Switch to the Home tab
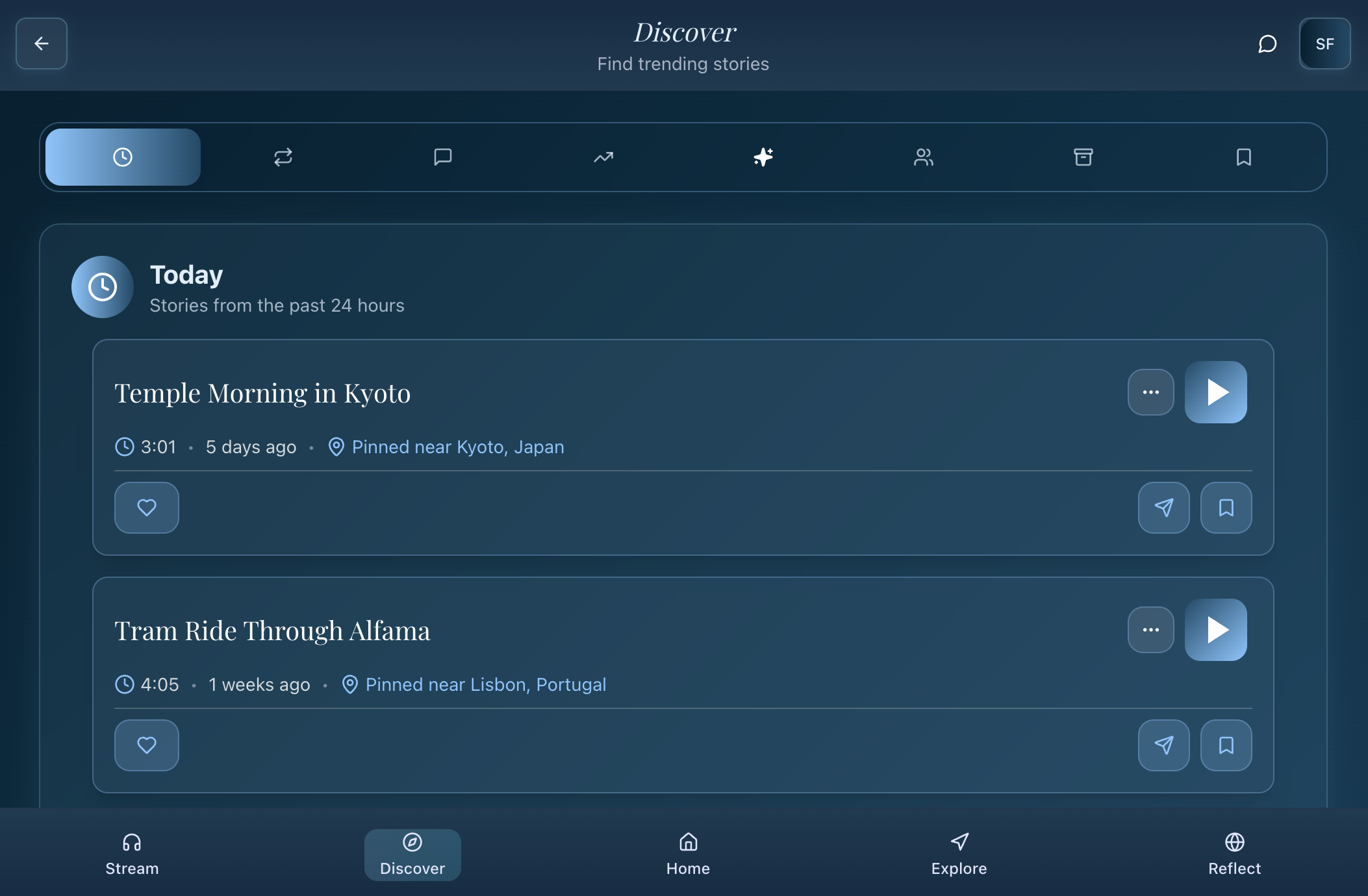Viewport: 1368px width, 896px height. [687, 854]
